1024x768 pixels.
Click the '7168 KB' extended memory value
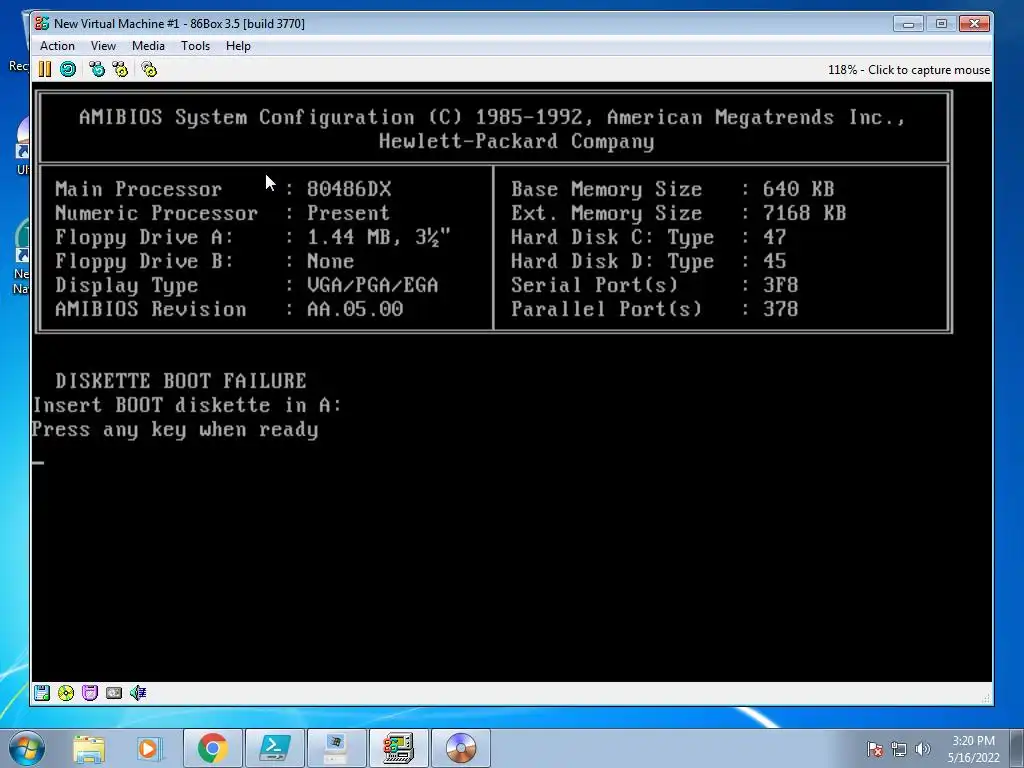pyautogui.click(x=805, y=213)
